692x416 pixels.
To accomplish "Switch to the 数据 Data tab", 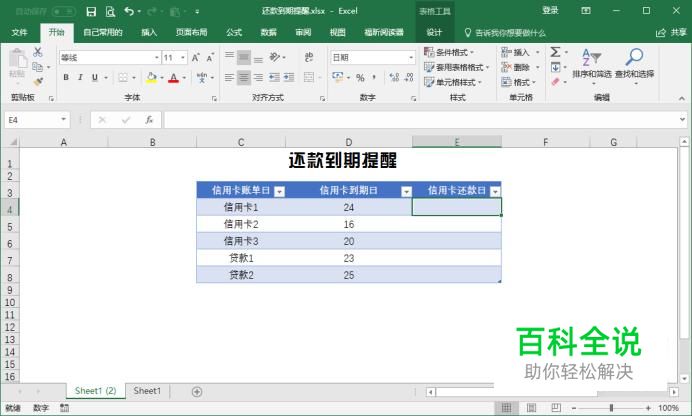I will coord(268,32).
